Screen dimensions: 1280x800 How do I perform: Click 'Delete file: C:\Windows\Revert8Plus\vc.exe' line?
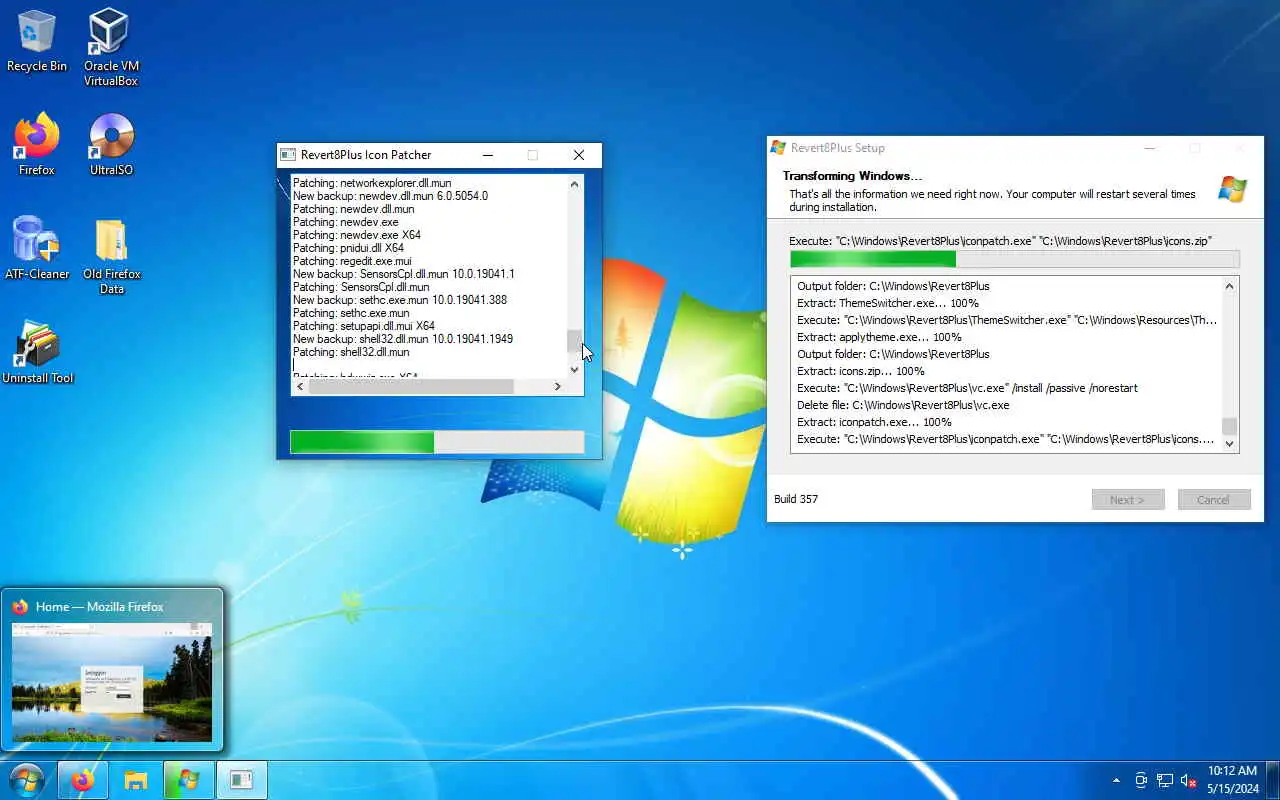click(x=903, y=405)
